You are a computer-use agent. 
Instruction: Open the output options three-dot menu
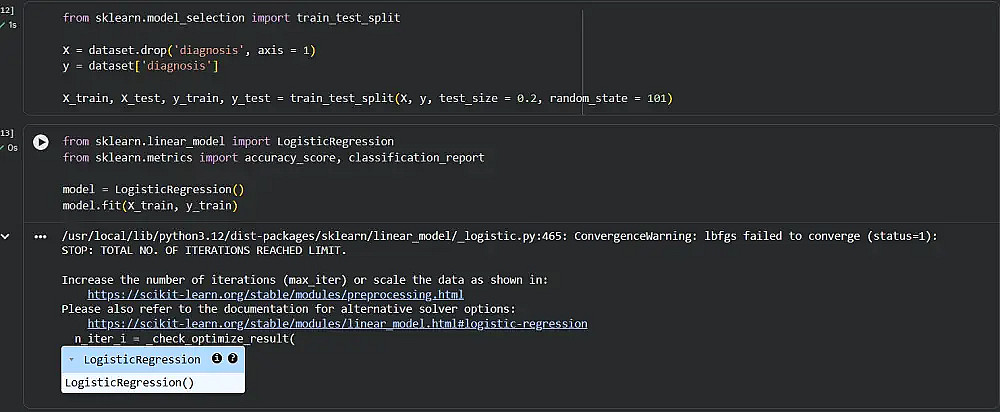pyautogui.click(x=40, y=237)
